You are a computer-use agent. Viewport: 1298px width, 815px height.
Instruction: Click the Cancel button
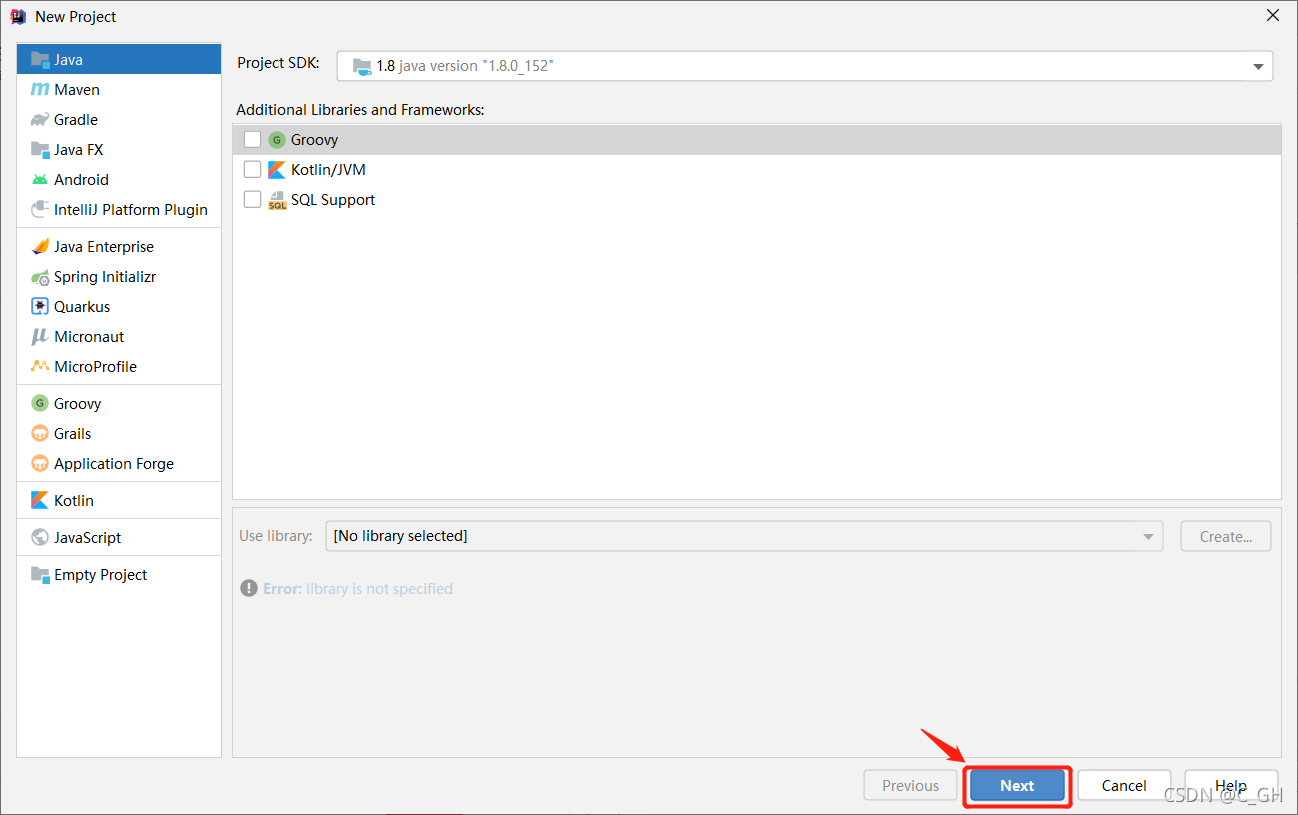click(x=1124, y=785)
